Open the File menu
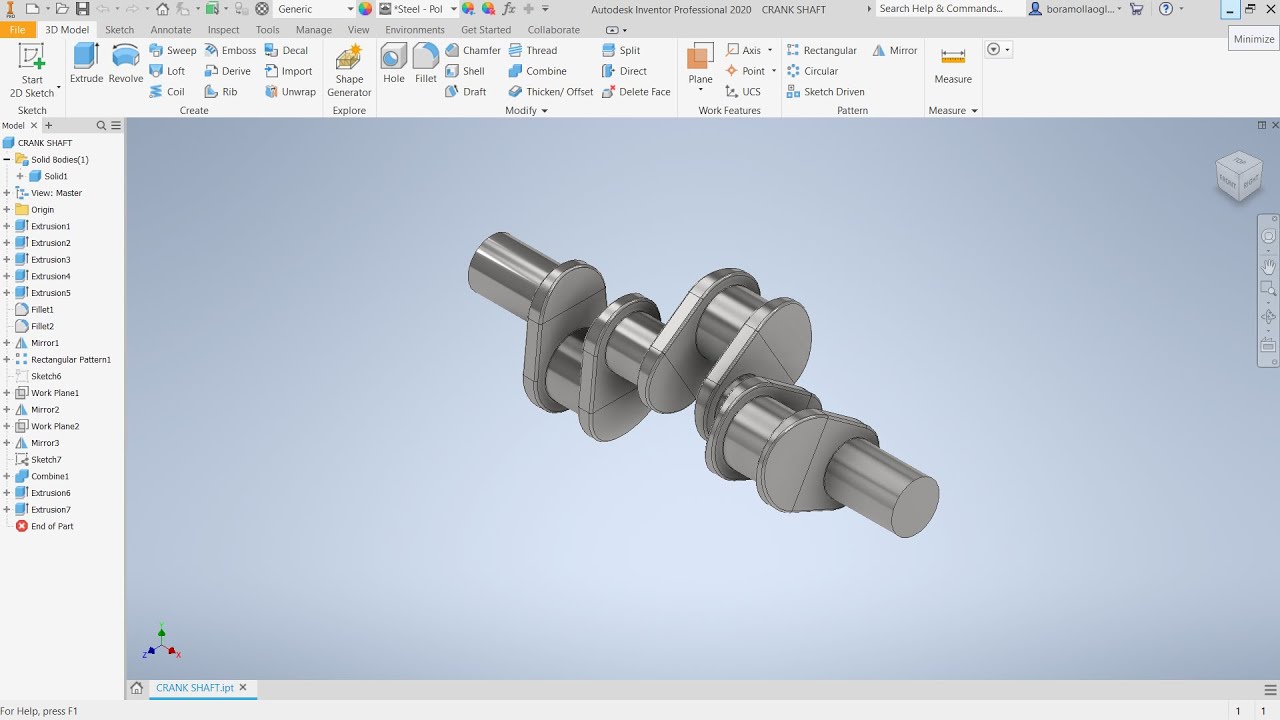The height and width of the screenshot is (720, 1280). tap(17, 30)
